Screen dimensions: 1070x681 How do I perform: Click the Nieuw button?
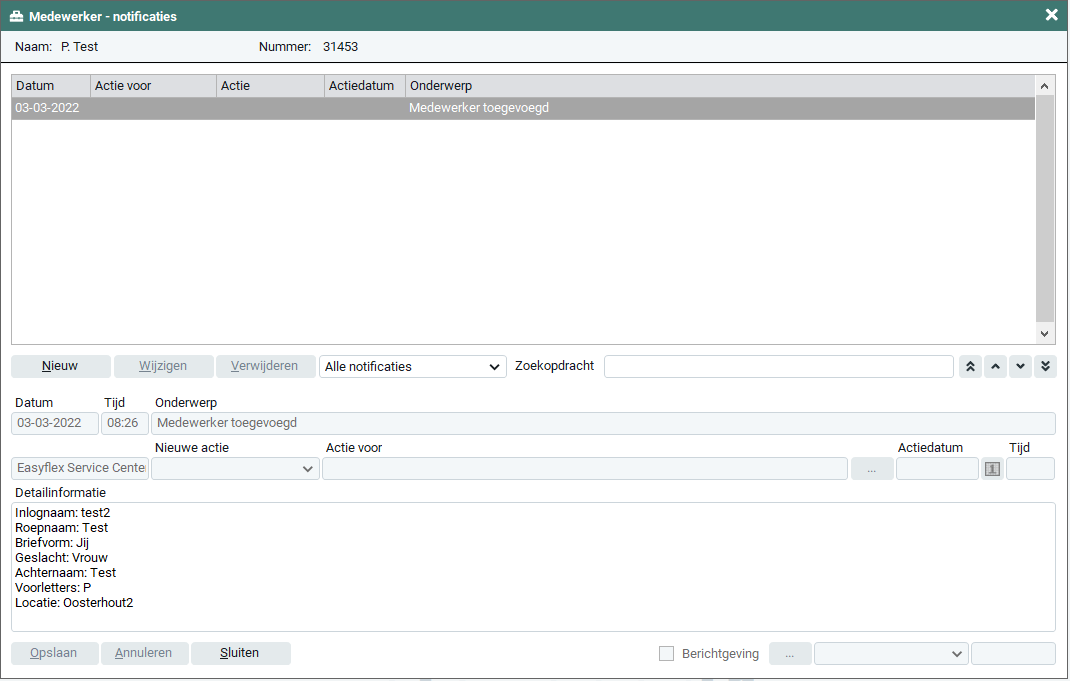[x=60, y=366]
